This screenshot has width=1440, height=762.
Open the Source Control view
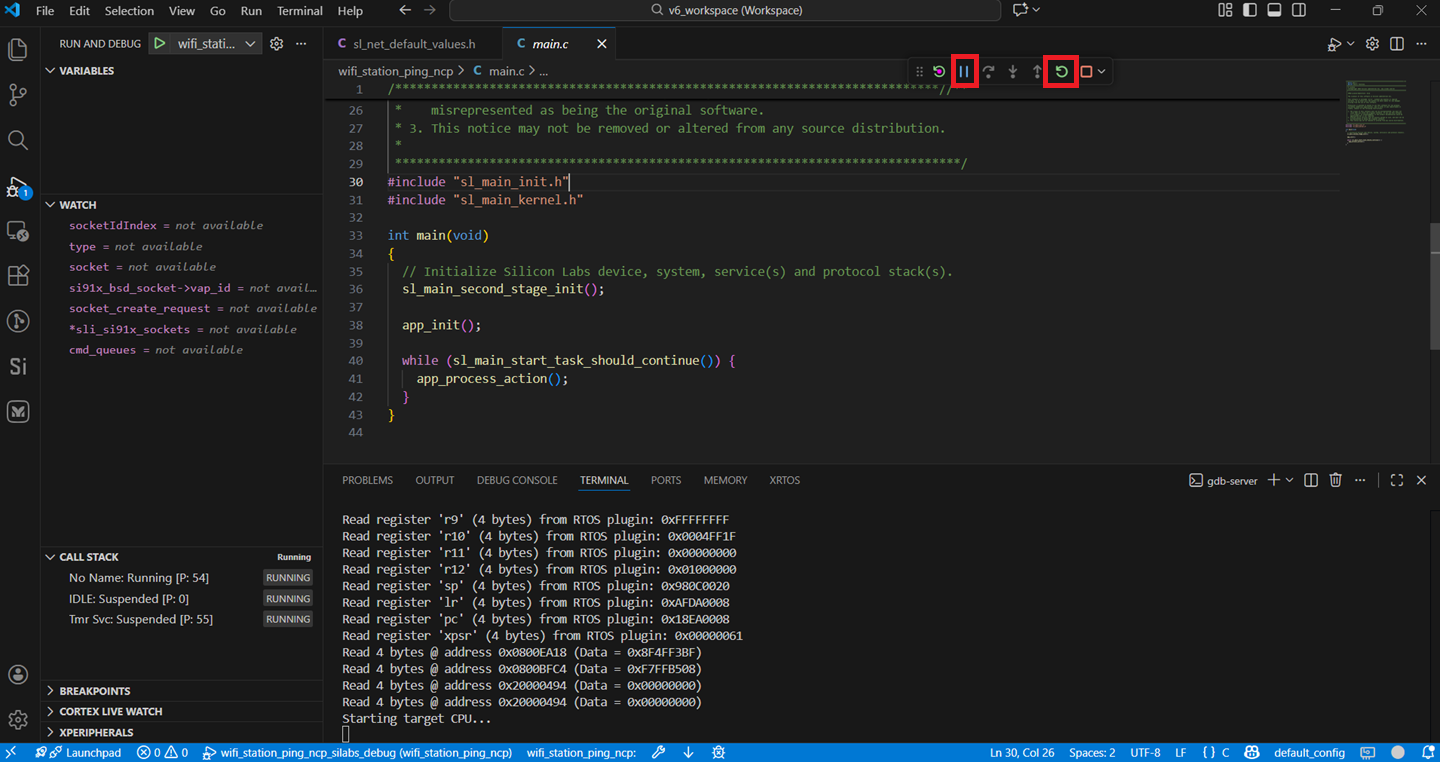coord(18,95)
